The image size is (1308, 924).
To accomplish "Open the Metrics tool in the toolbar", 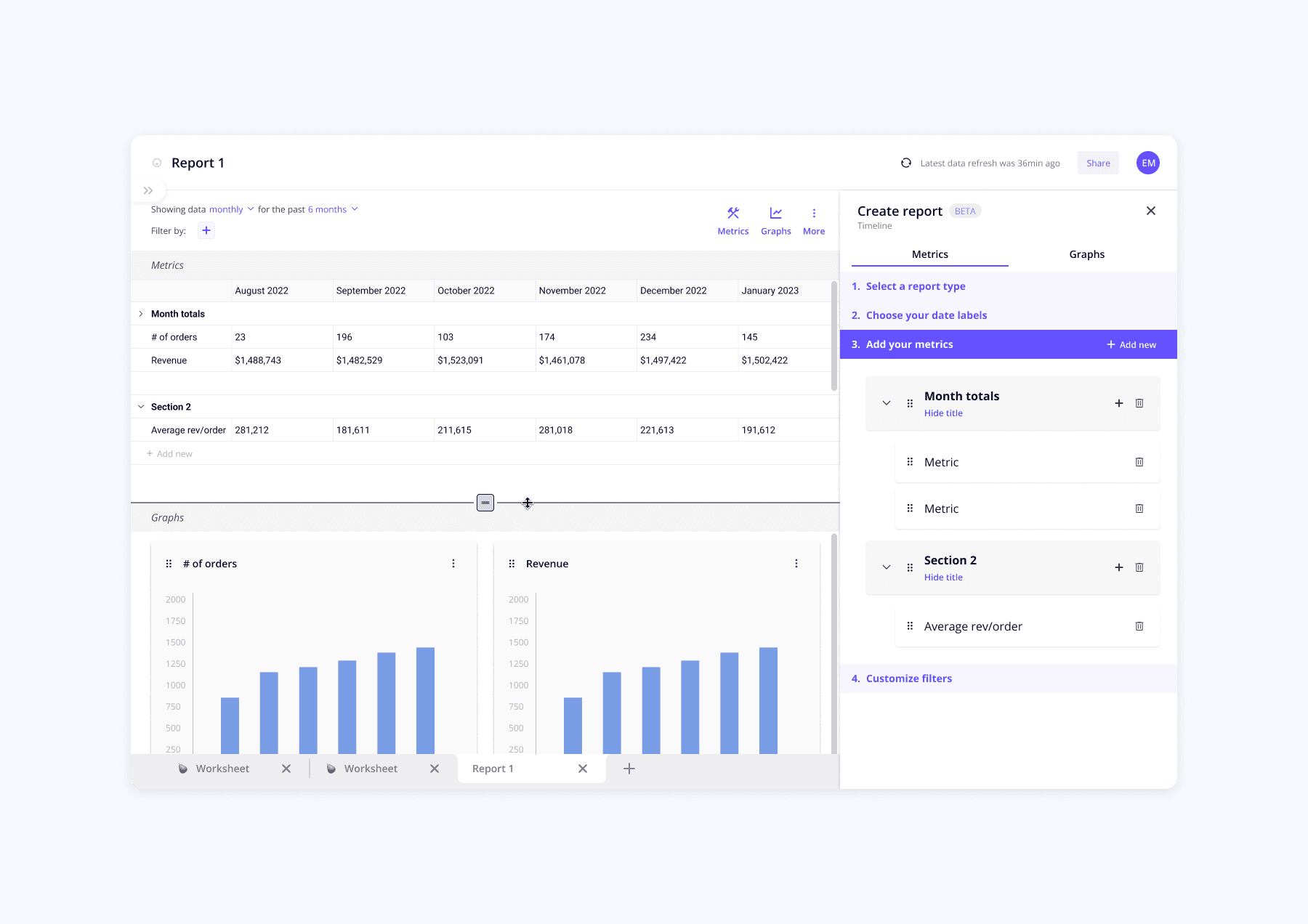I will [x=732, y=221].
